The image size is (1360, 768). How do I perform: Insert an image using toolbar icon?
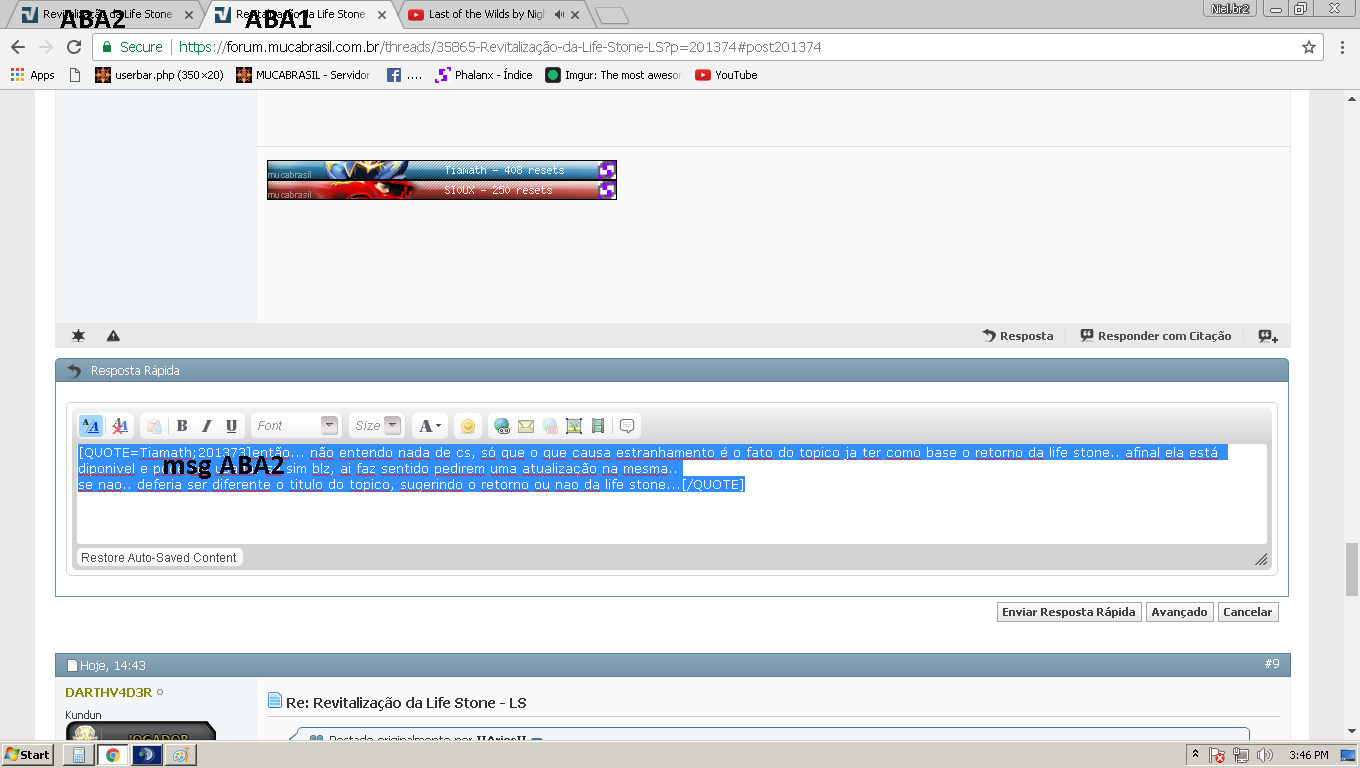(x=574, y=426)
